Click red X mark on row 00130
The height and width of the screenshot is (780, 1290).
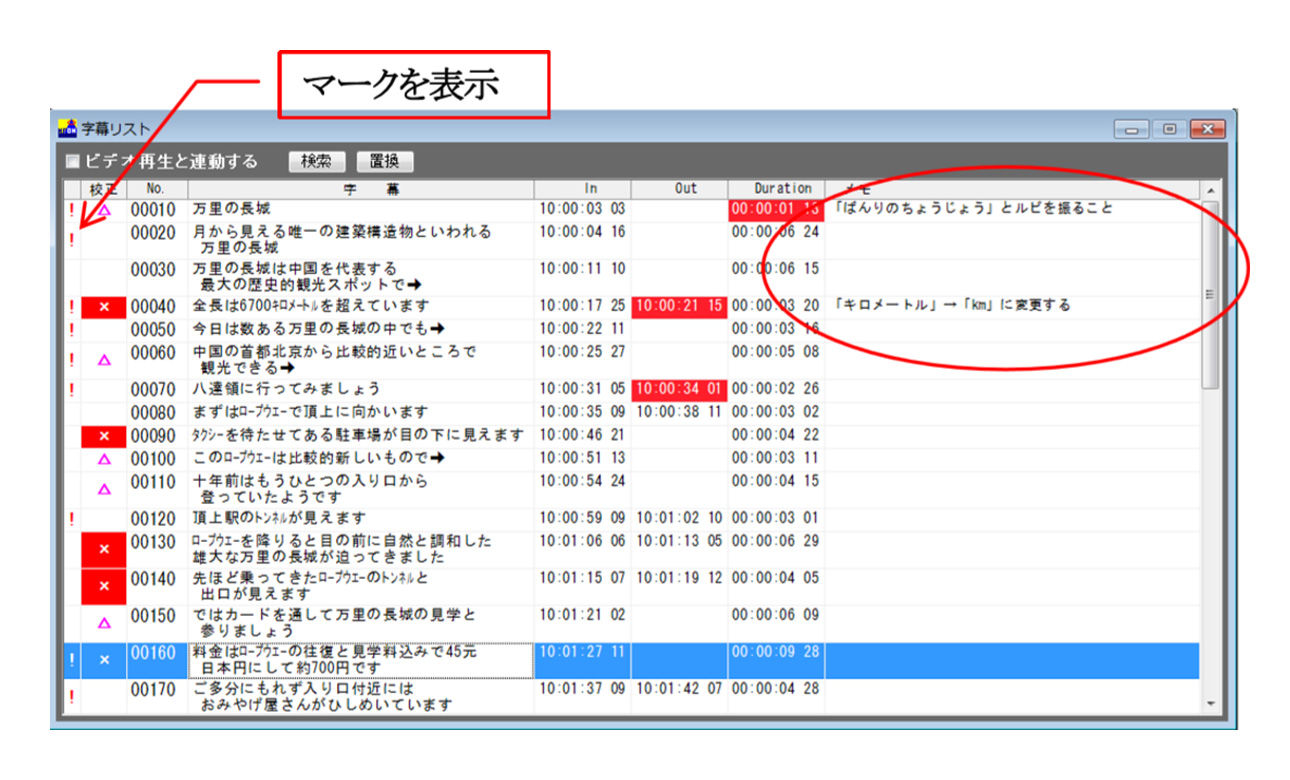104,549
